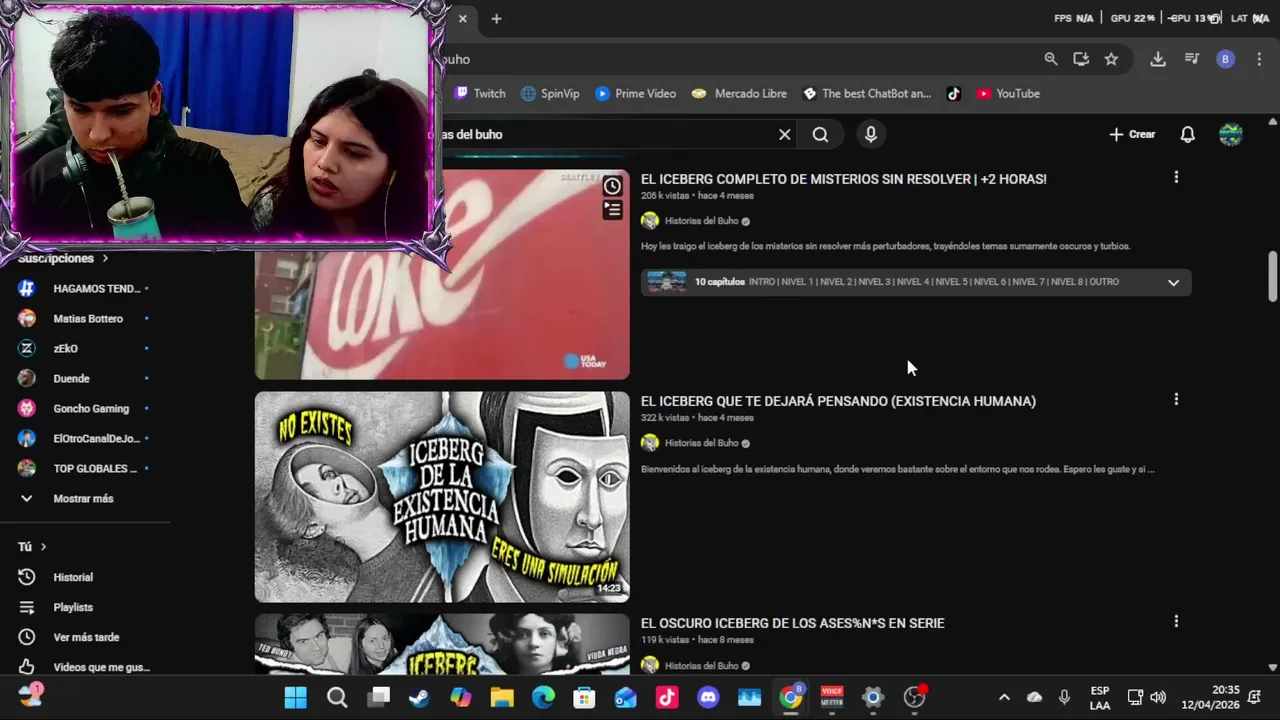Open the Existencia Humana video thumbnail
The height and width of the screenshot is (720, 1280).
click(442, 497)
